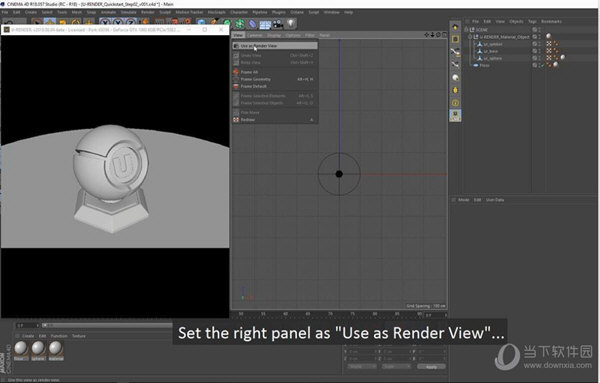
Task: Click the viewport move navigation icon
Action: coord(427,35)
